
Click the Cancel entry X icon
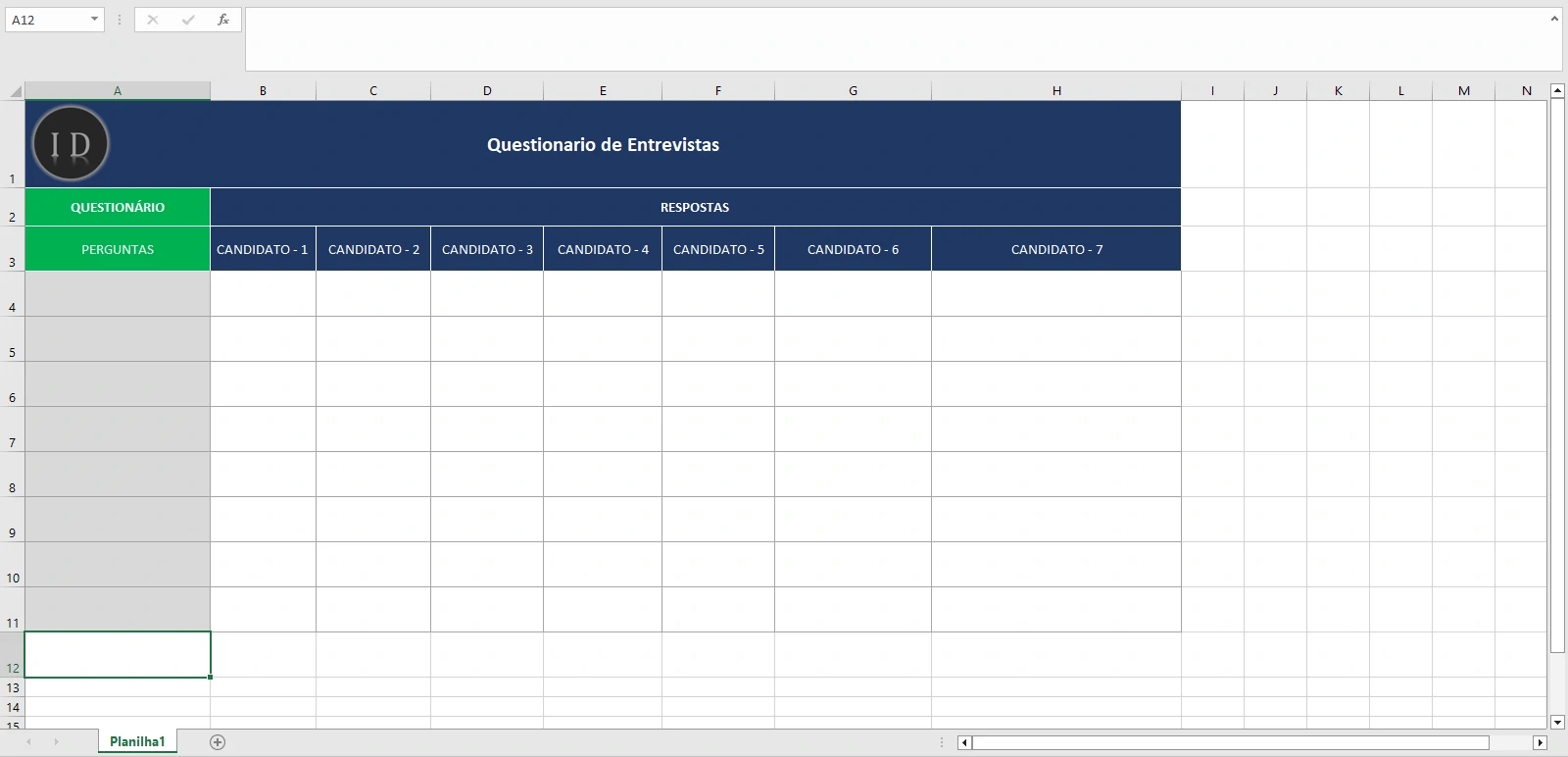(x=153, y=20)
